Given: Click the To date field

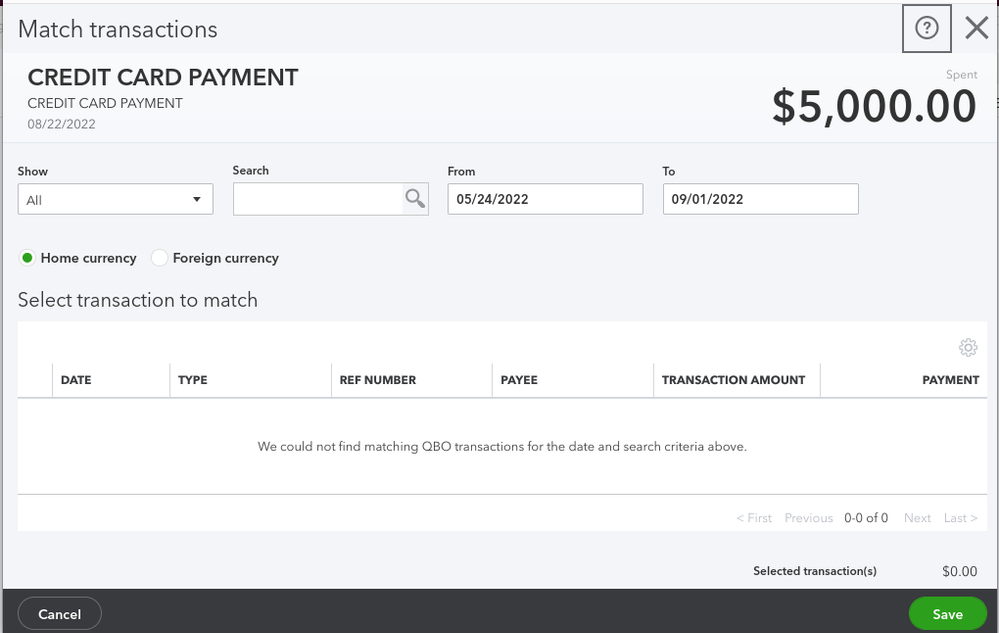Looking at the screenshot, I should pos(760,199).
